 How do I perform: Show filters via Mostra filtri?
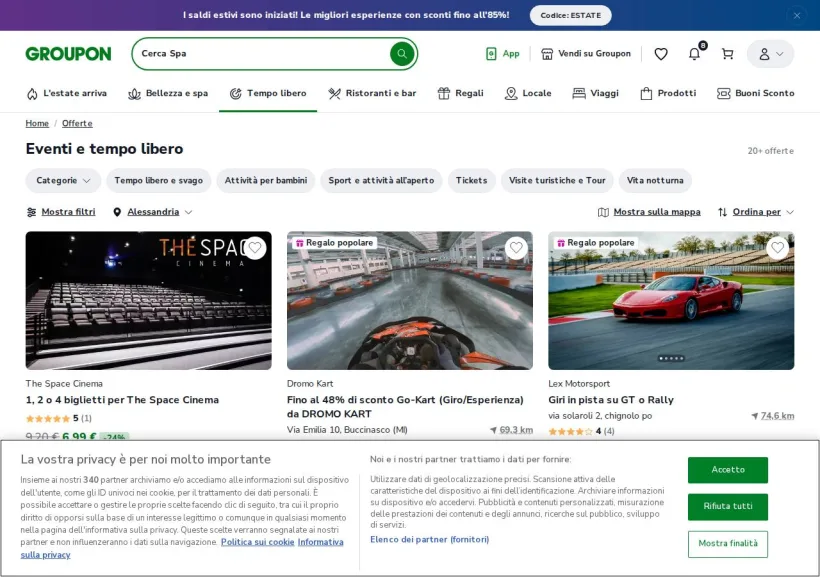[61, 212]
